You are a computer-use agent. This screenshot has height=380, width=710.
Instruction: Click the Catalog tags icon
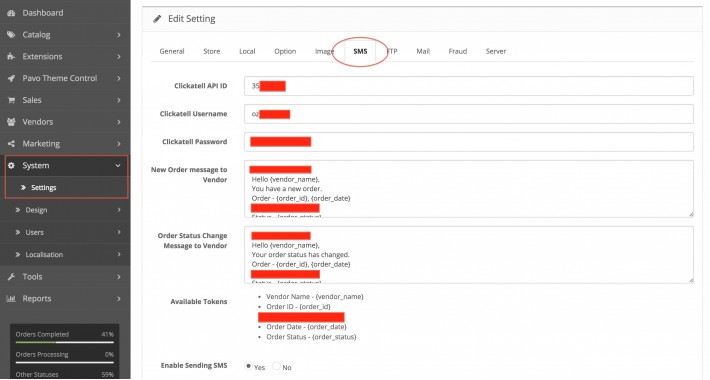tap(11, 35)
